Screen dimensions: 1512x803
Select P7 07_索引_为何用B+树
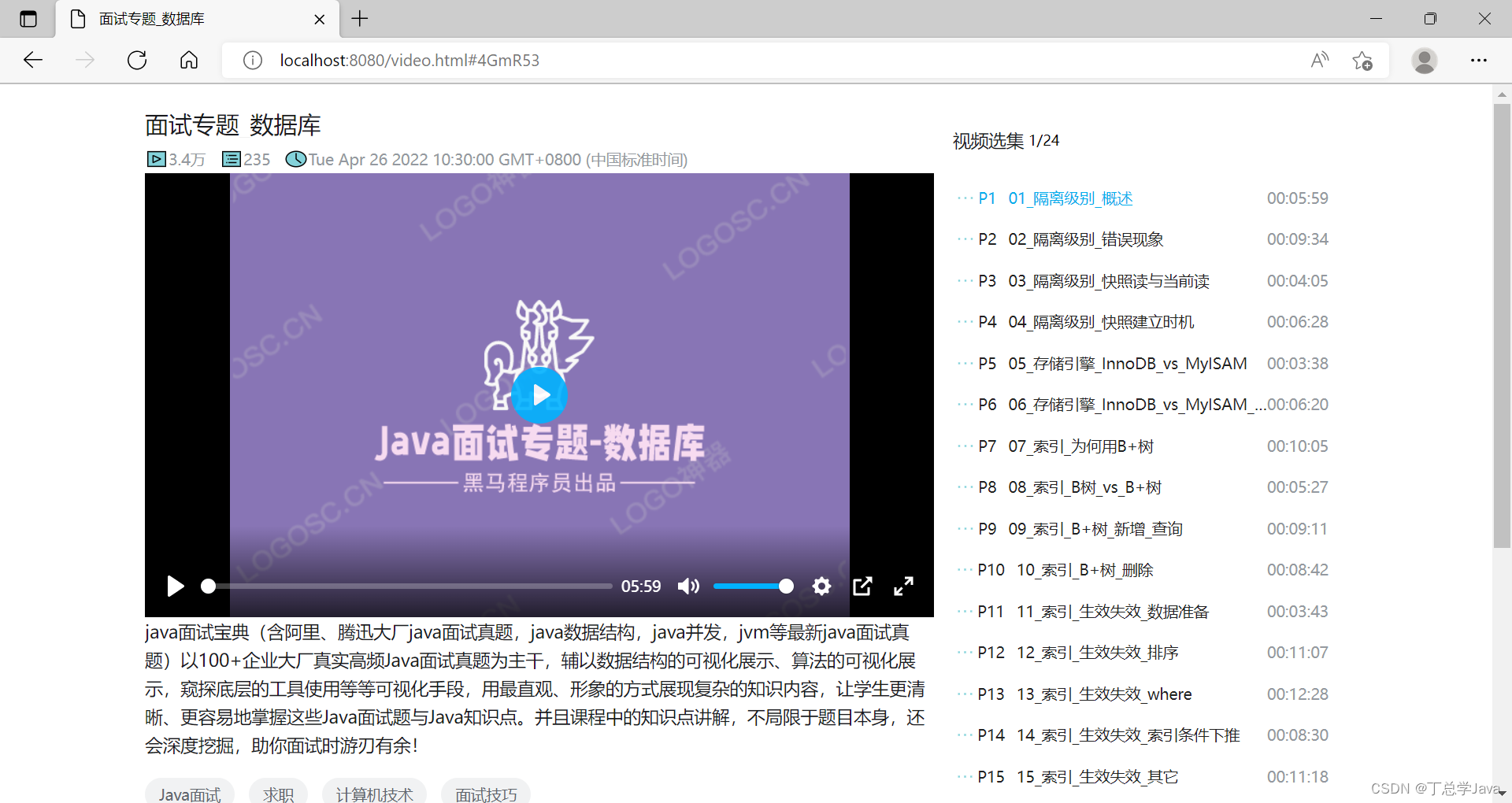pos(1142,446)
